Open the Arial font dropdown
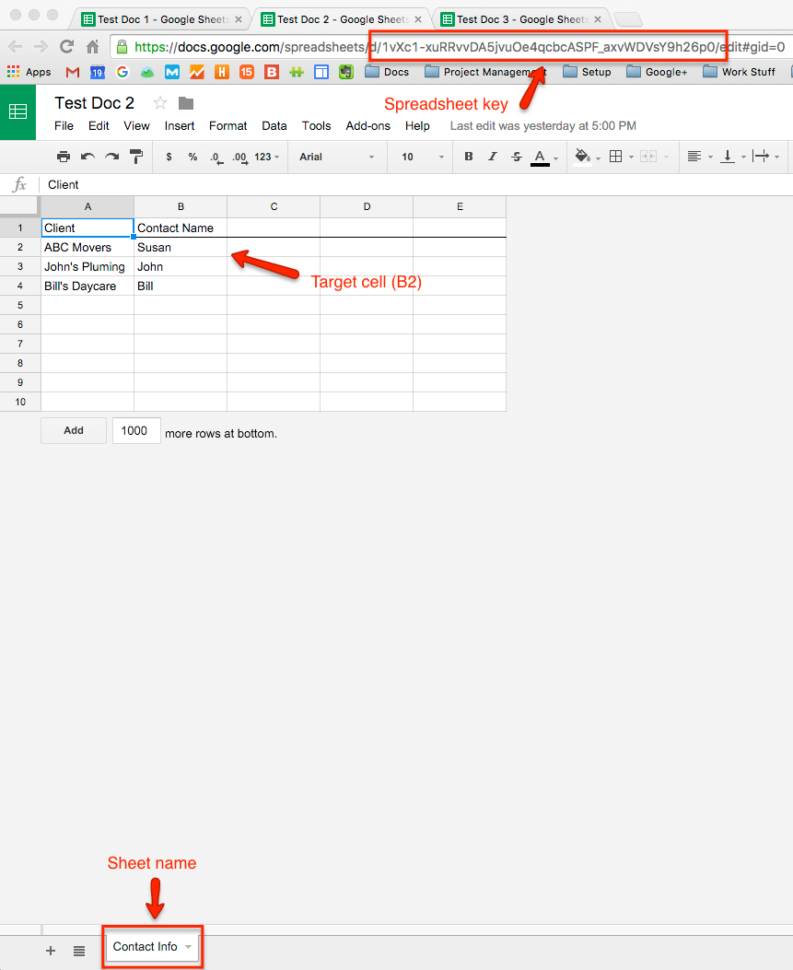 click(336, 157)
